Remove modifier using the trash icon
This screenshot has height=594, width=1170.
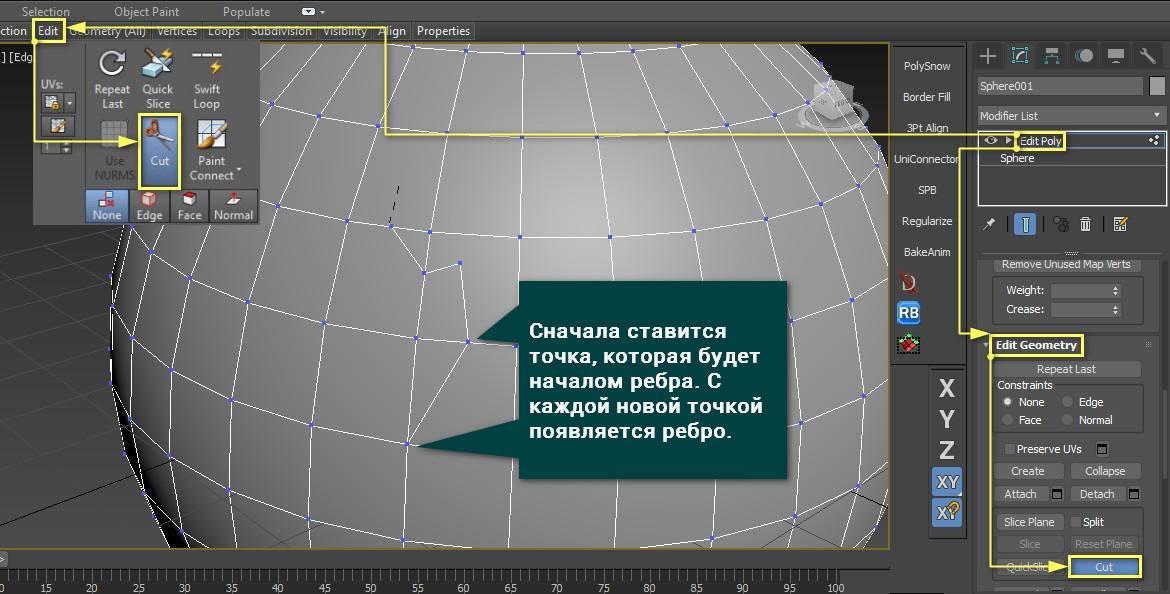pos(1085,224)
